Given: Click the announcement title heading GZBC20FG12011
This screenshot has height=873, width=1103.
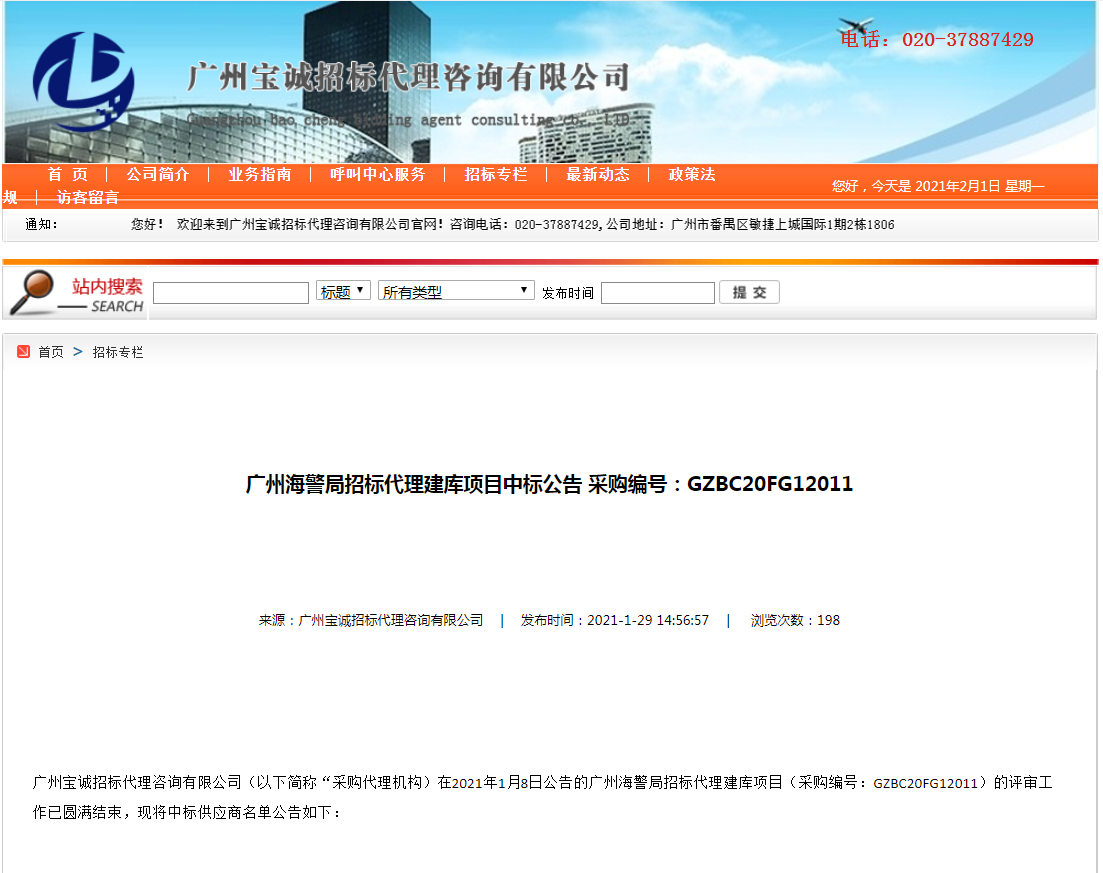Looking at the screenshot, I should tap(549, 484).
